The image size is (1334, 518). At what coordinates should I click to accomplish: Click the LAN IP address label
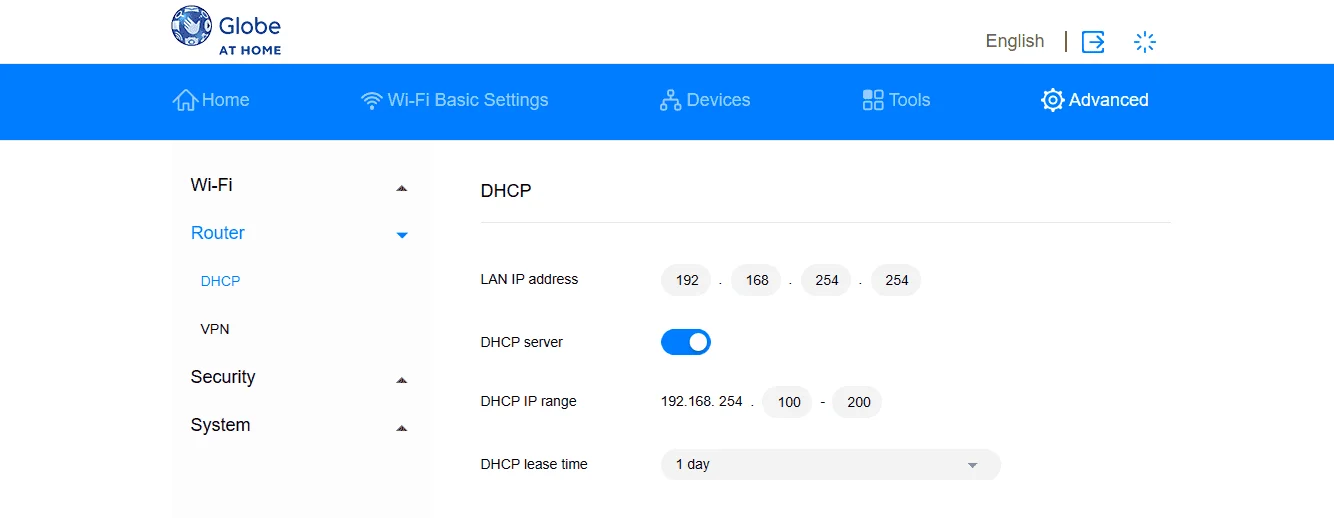(x=529, y=279)
